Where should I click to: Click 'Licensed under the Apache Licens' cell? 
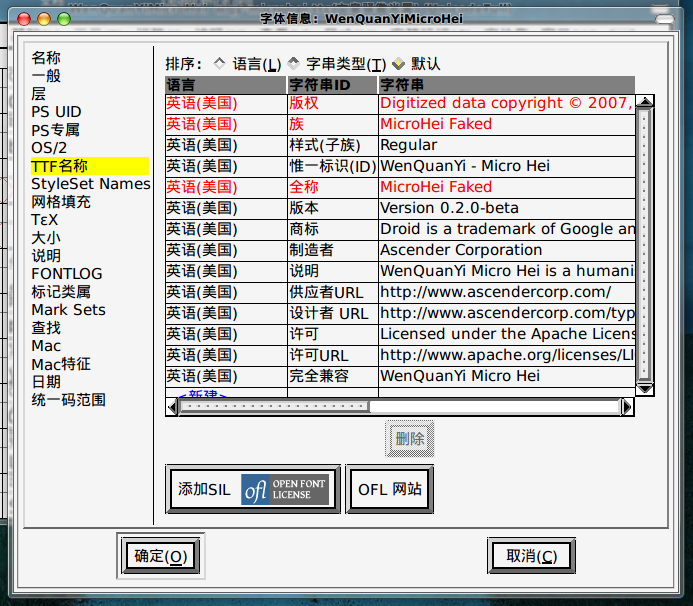coord(507,334)
